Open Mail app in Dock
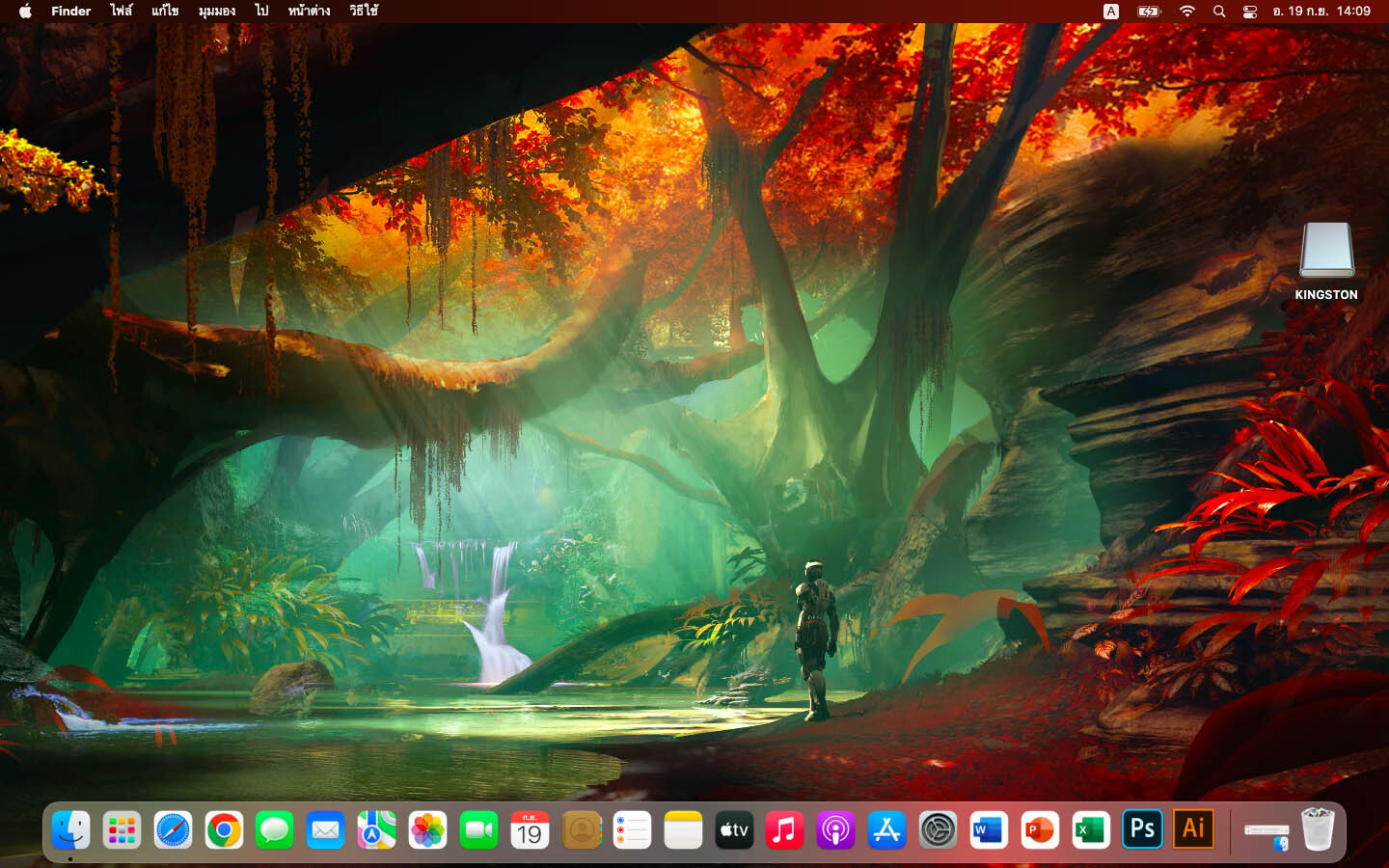1389x868 pixels. [x=326, y=830]
